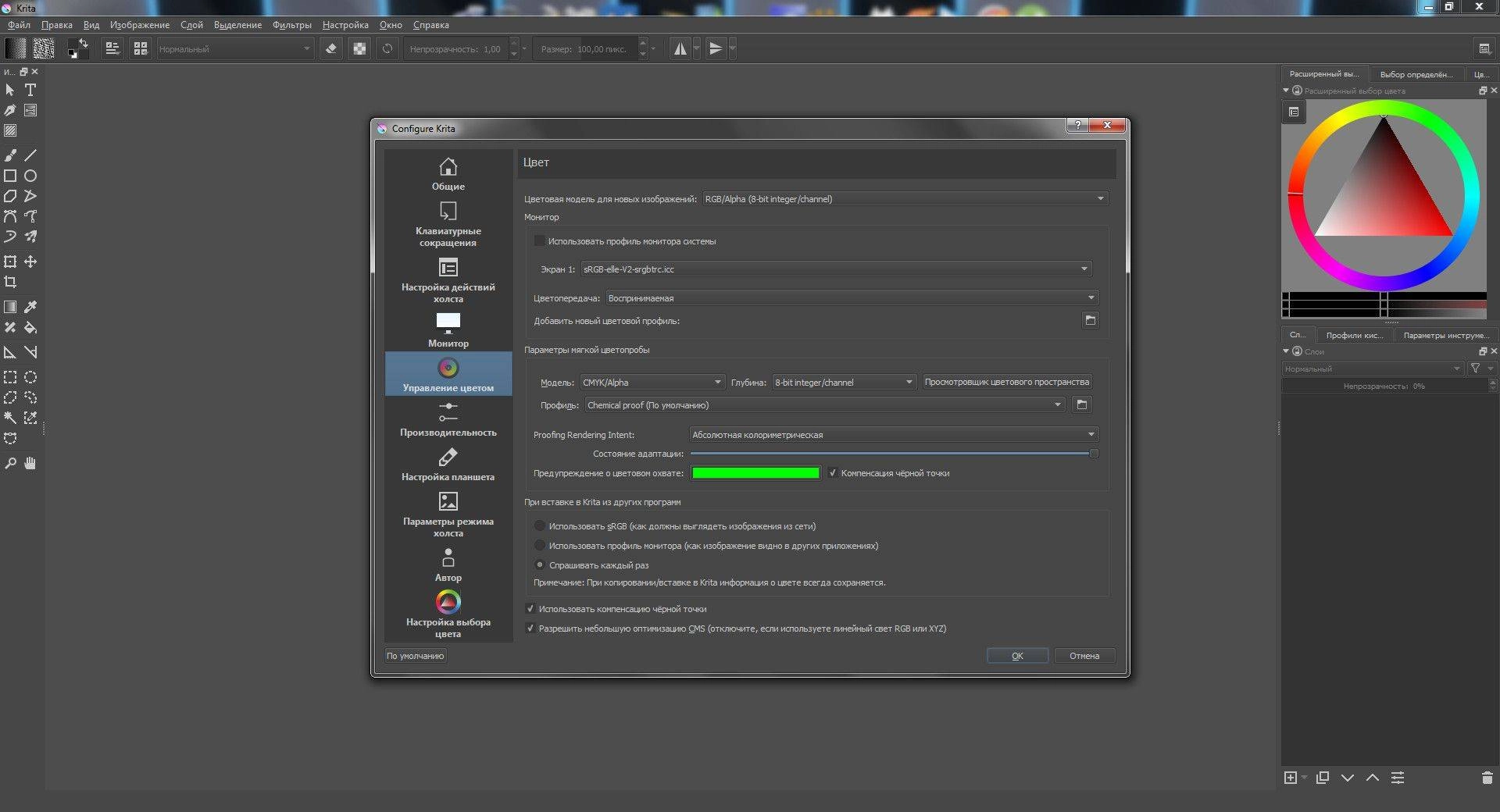Open soft proofing Модель dropdown
Image resolution: width=1500 pixels, height=812 pixels.
pos(652,383)
